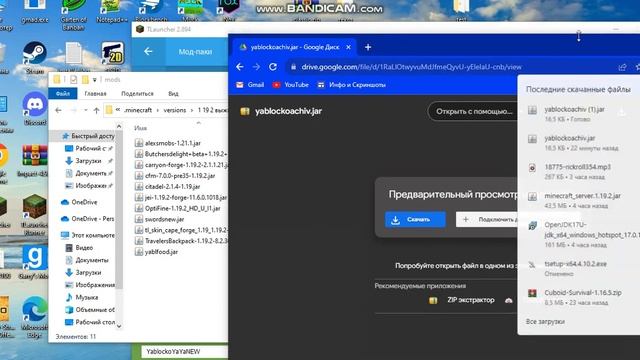Viewport: 640px width, 360px height.
Task: Open the Вид ribbon tab
Action: coord(173,93)
